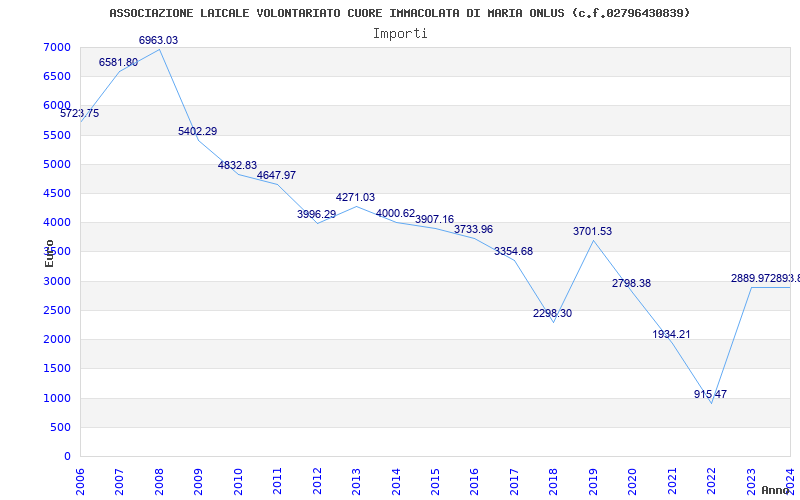Screen dimensions: 800x500
Task: Click the x-axis year 2008
Action: [159, 481]
